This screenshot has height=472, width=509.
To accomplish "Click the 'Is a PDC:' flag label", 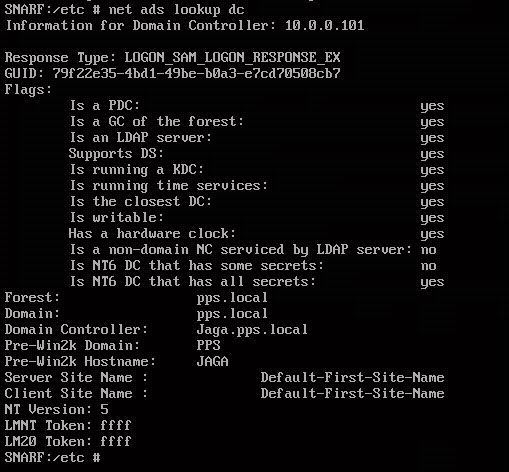I will point(105,106).
